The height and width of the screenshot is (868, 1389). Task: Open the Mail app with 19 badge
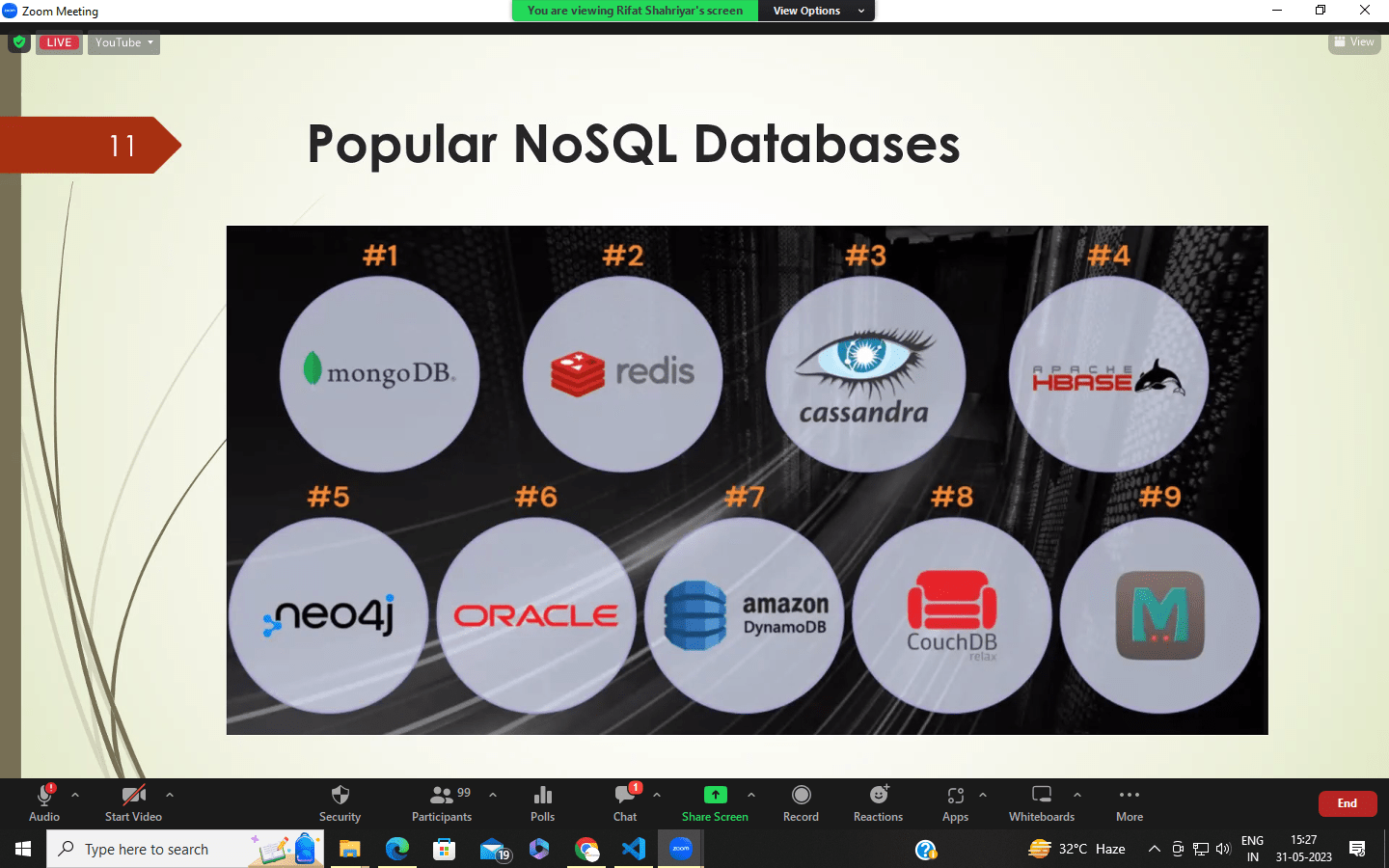[494, 850]
